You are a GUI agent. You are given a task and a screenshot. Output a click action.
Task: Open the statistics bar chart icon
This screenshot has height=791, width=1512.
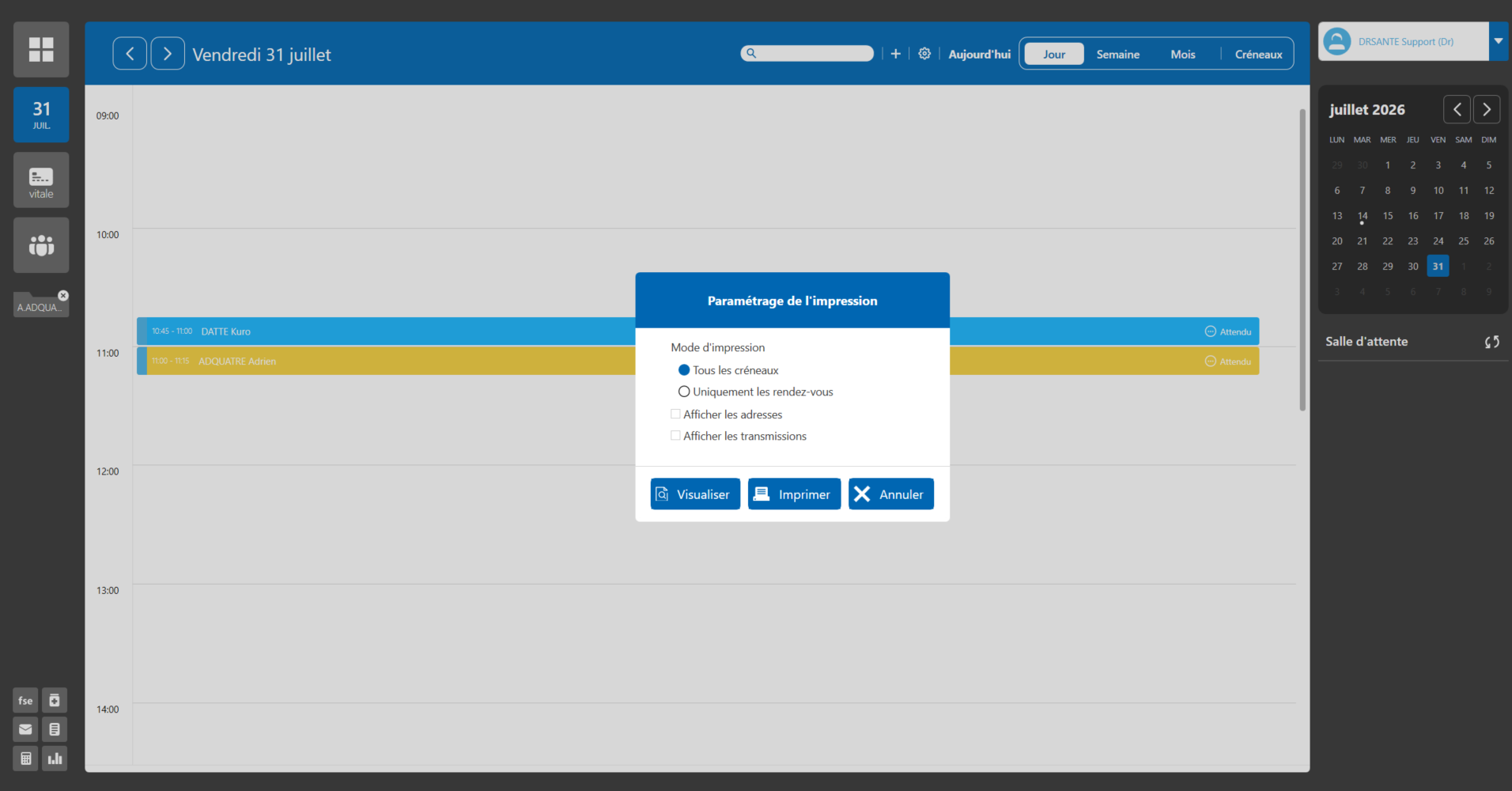(x=55, y=759)
